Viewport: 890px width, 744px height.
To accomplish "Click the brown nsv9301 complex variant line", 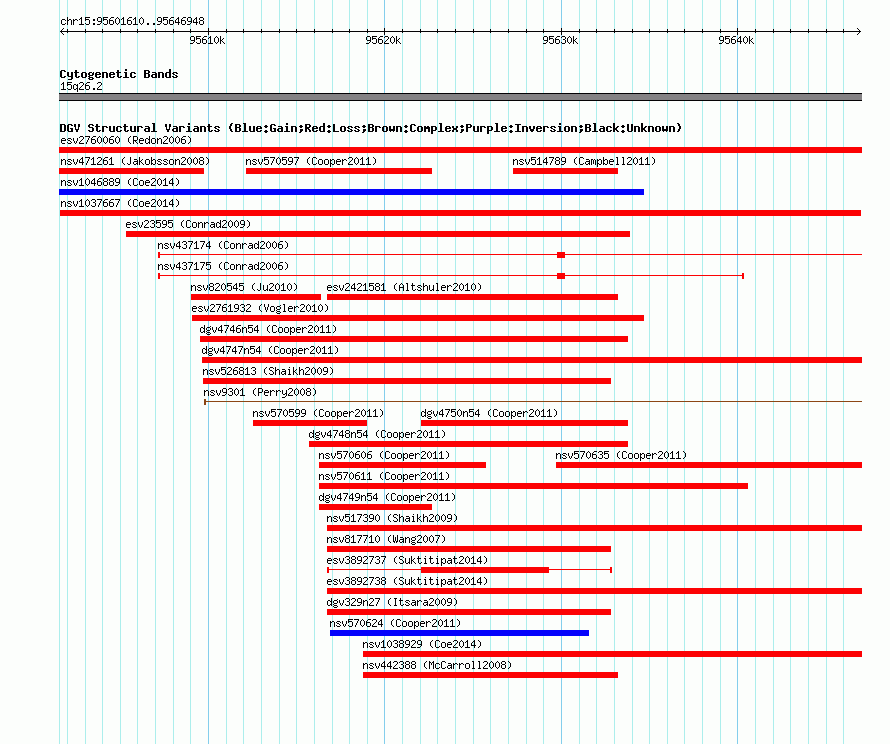I will pos(533,402).
